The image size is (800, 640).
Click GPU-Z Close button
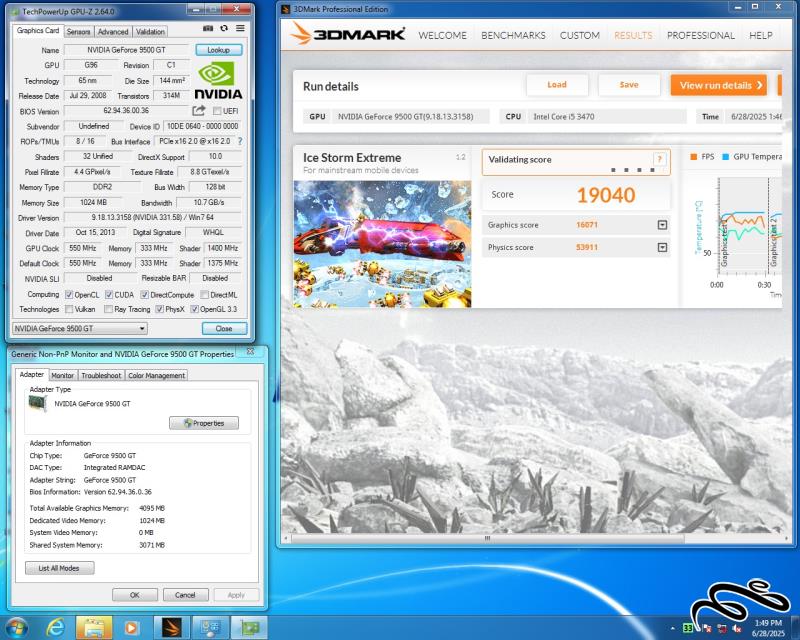pyautogui.click(x=224, y=328)
